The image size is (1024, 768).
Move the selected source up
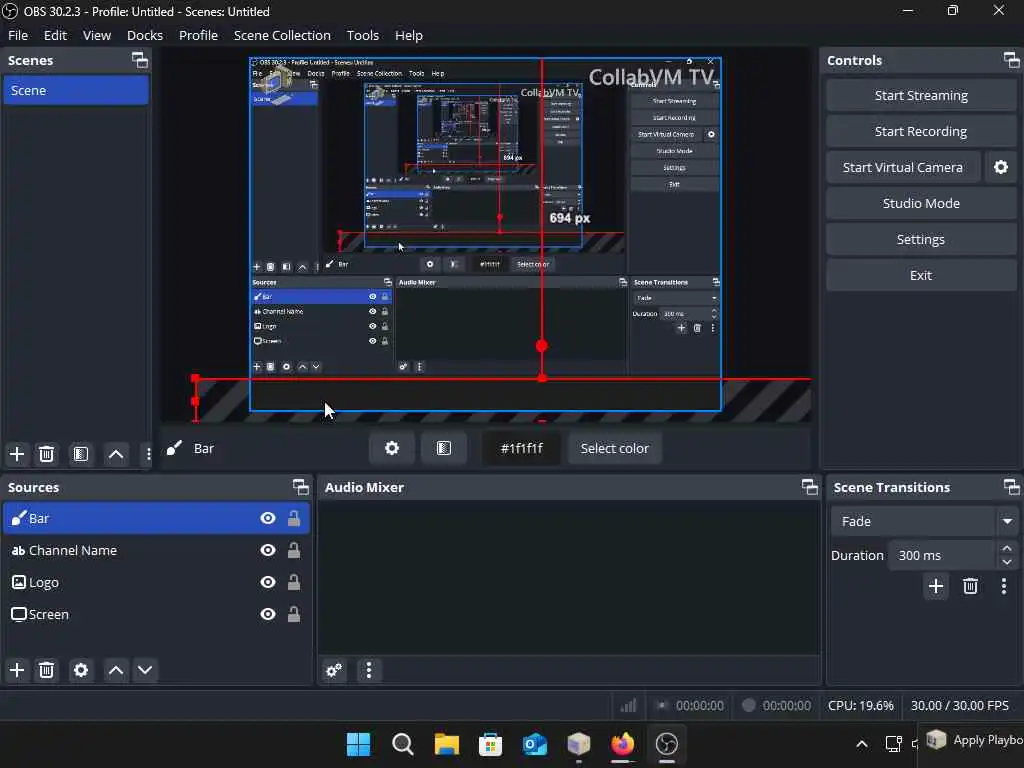click(116, 670)
